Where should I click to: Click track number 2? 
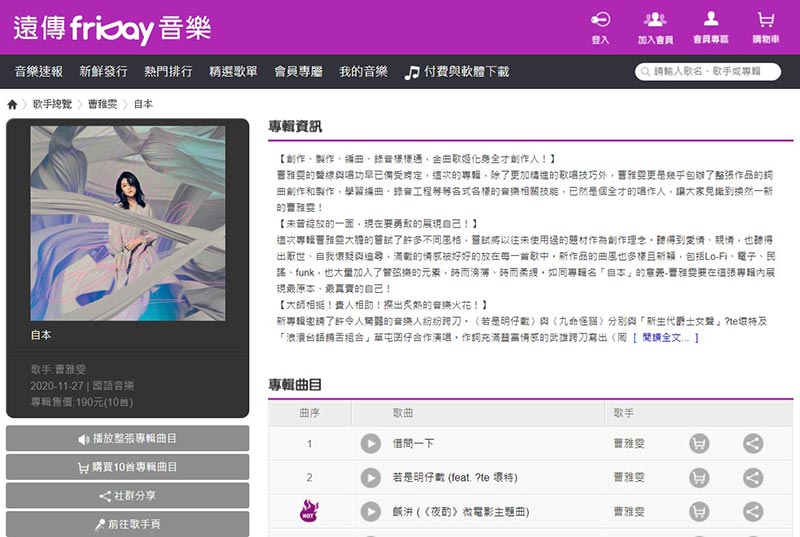tap(309, 478)
